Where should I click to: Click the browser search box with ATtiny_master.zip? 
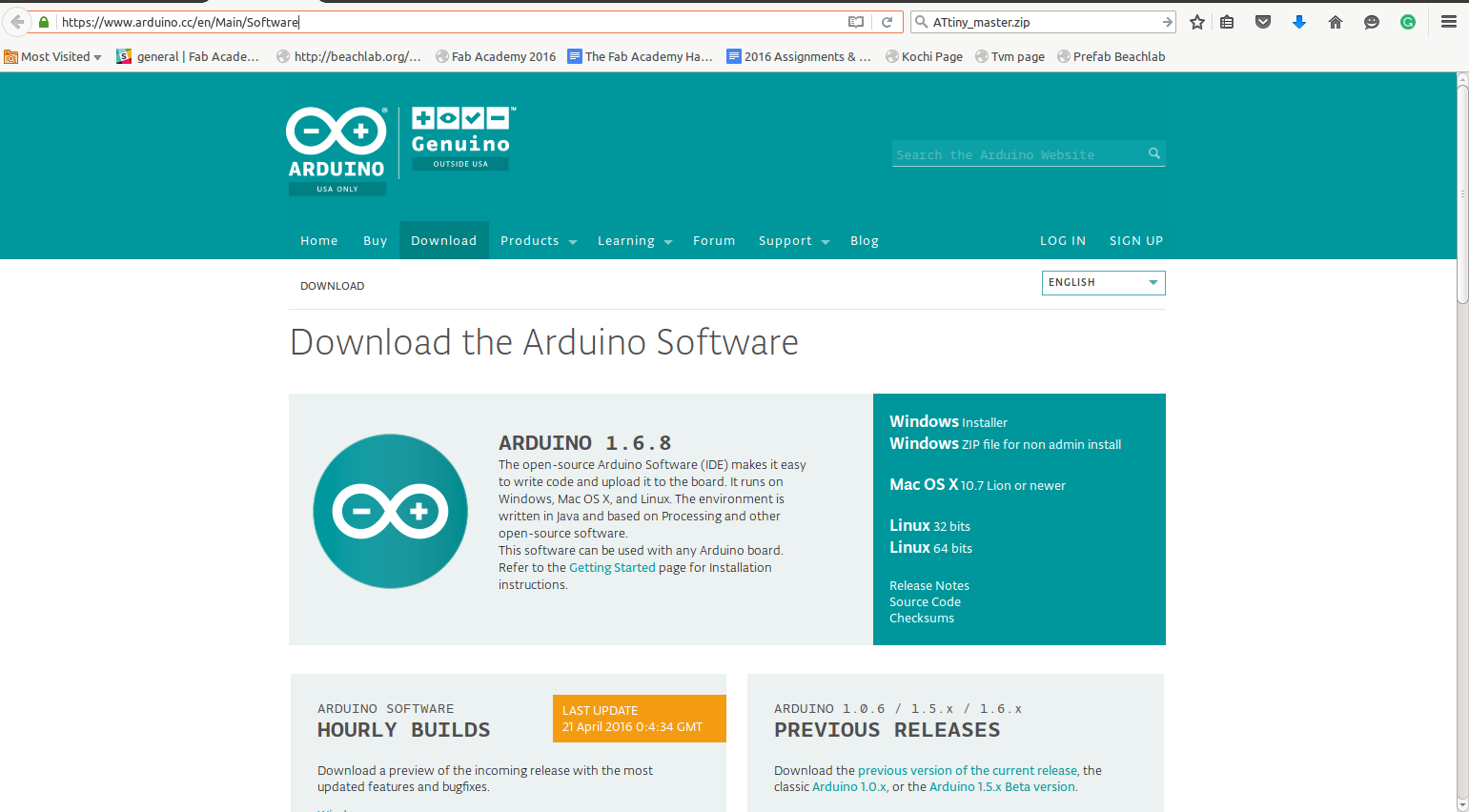pyautogui.click(x=1044, y=22)
